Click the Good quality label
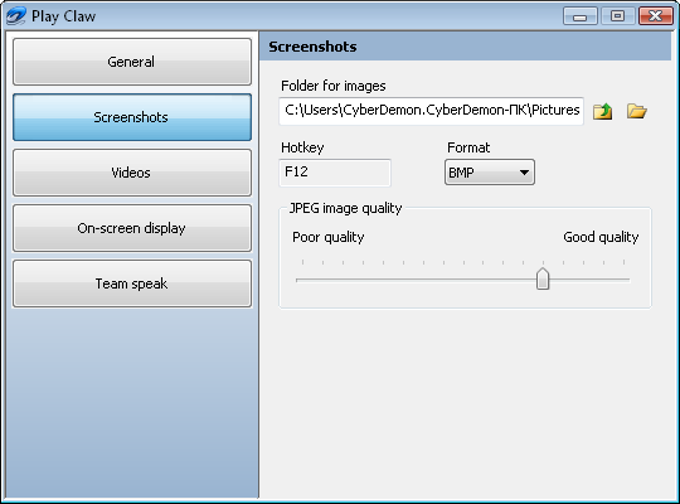 coord(601,237)
